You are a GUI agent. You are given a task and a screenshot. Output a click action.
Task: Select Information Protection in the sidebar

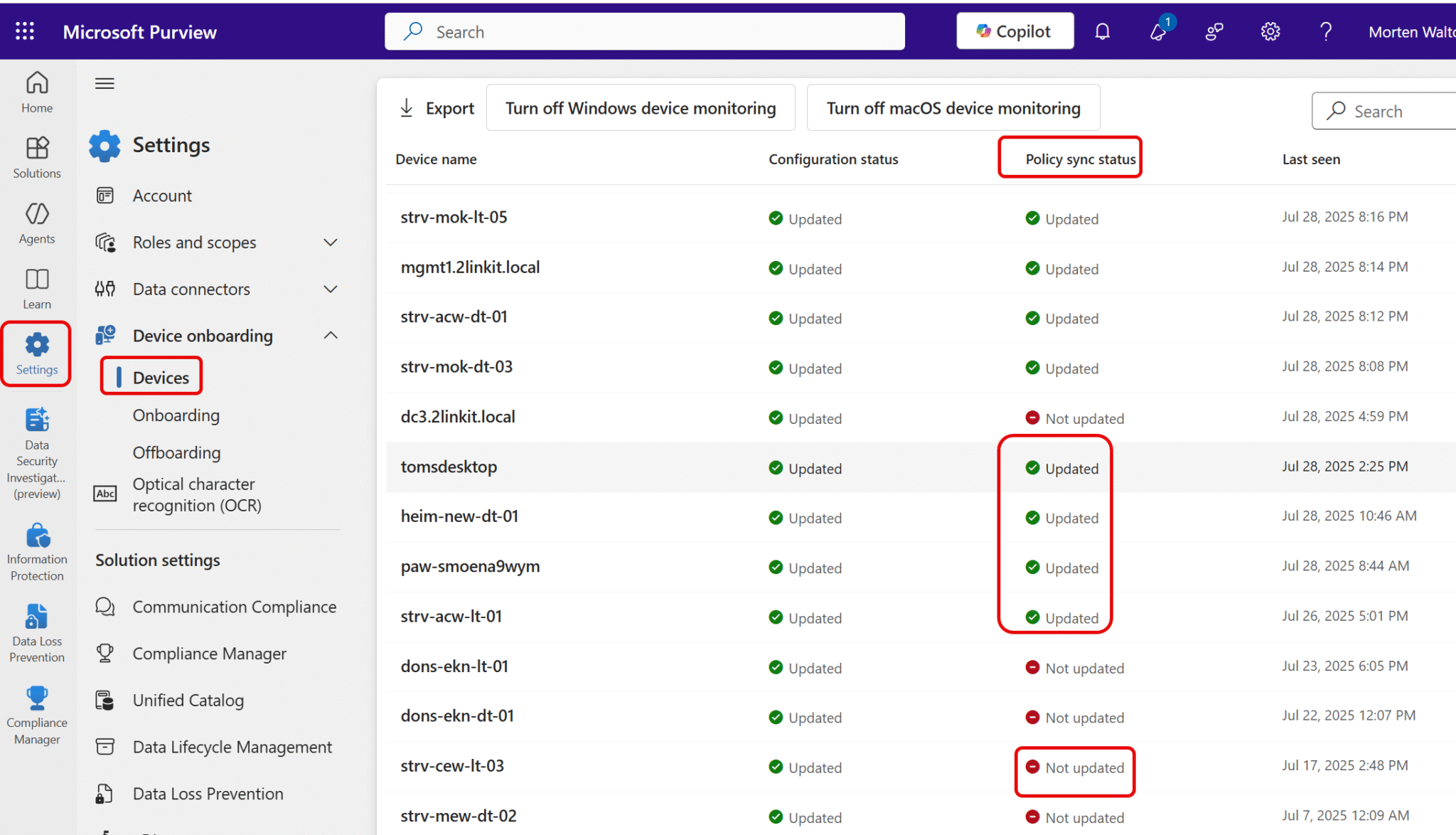coord(36,548)
